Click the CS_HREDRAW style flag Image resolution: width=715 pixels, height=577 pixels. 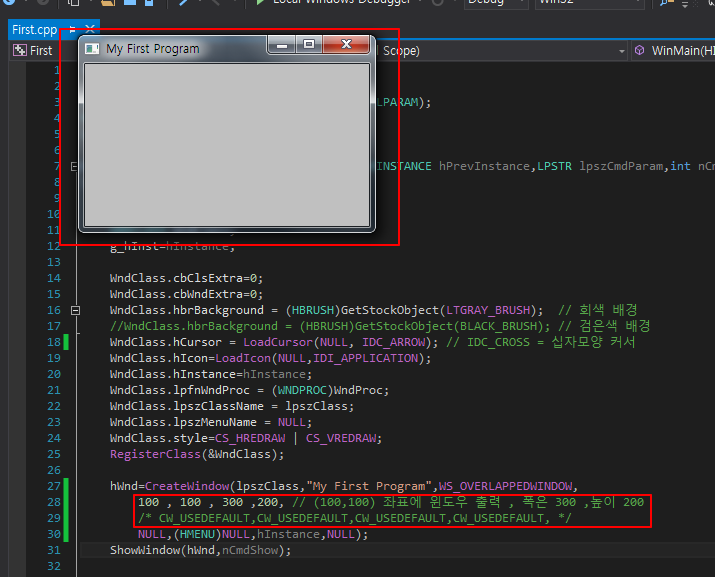(x=250, y=438)
